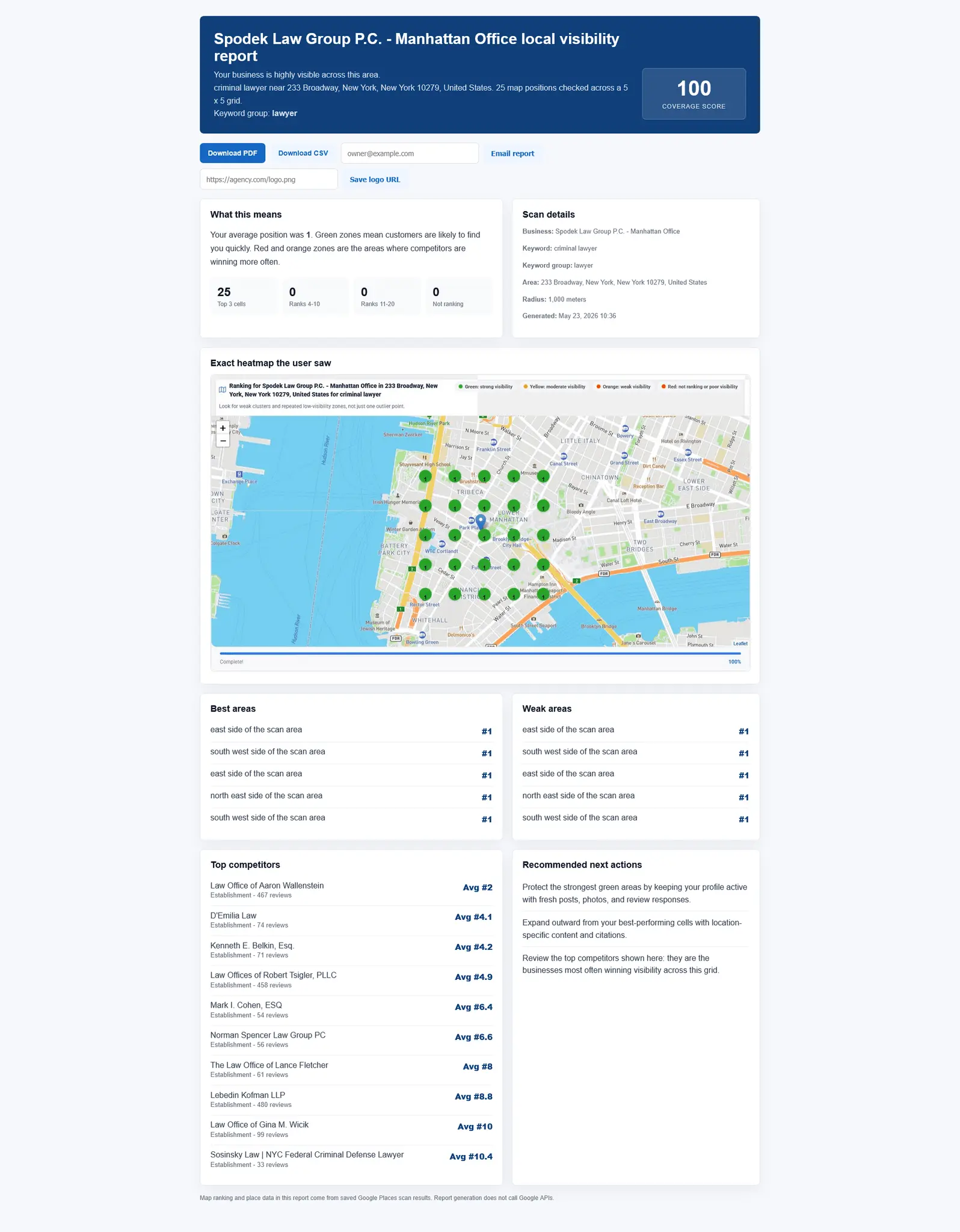Click the Essex Street subway icon
960x1232 pixels.
(x=688, y=452)
